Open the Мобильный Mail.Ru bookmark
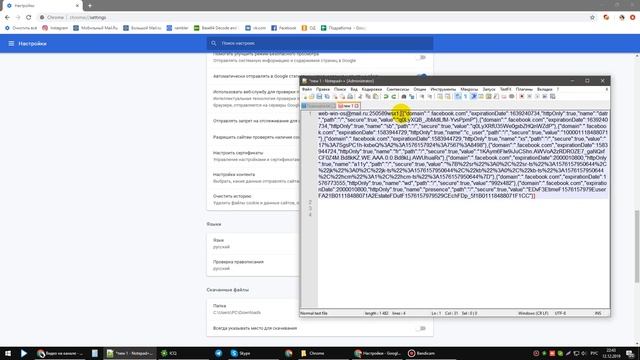 95,28
